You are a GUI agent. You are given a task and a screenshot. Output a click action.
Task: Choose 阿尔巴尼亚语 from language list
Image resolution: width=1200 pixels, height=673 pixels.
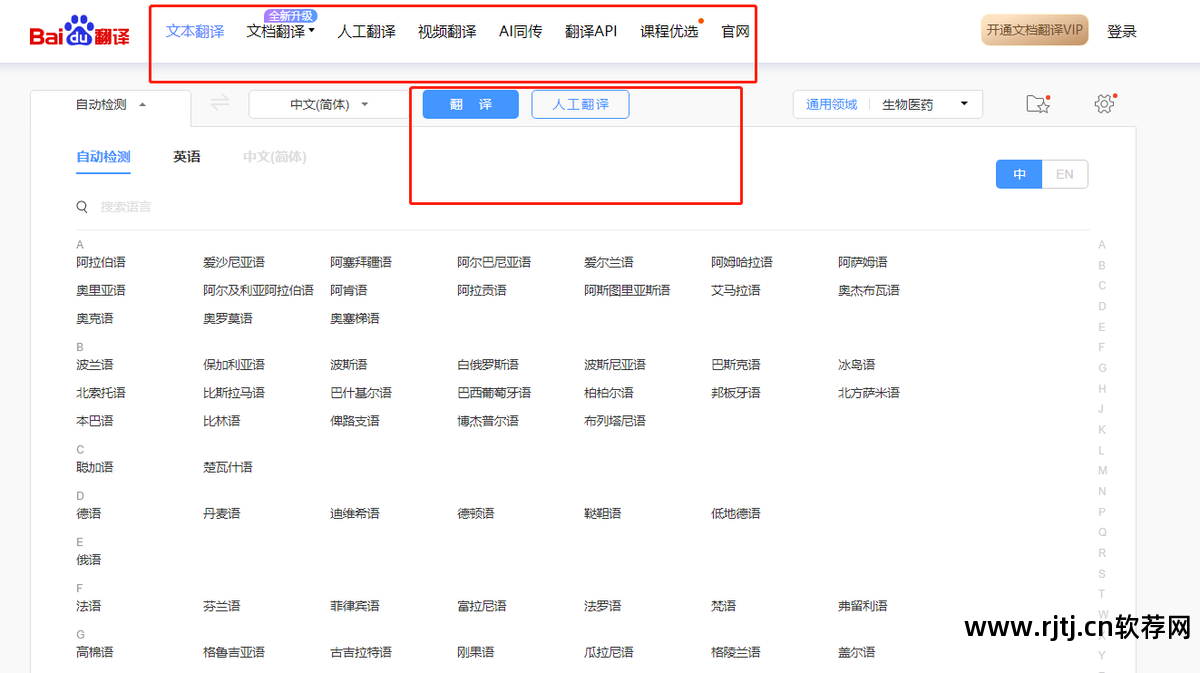[x=494, y=262]
